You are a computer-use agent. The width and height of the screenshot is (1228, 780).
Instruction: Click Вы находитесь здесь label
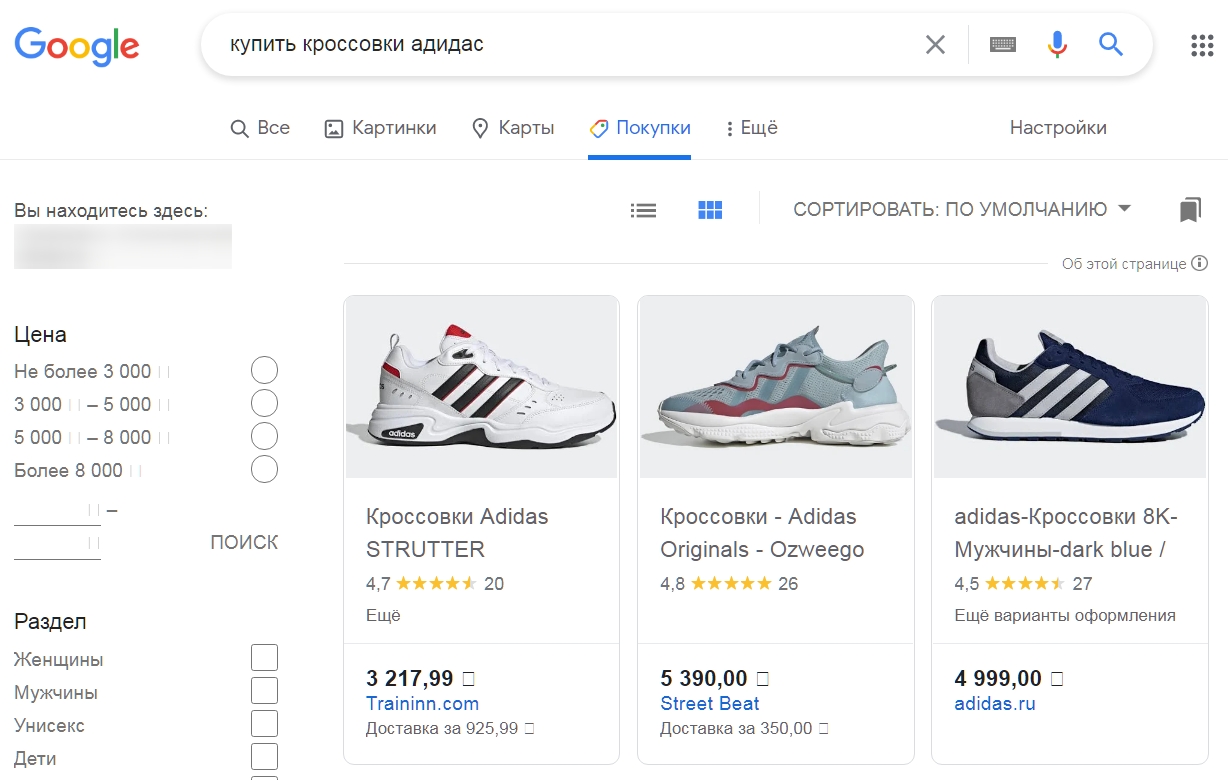pyautogui.click(x=111, y=211)
